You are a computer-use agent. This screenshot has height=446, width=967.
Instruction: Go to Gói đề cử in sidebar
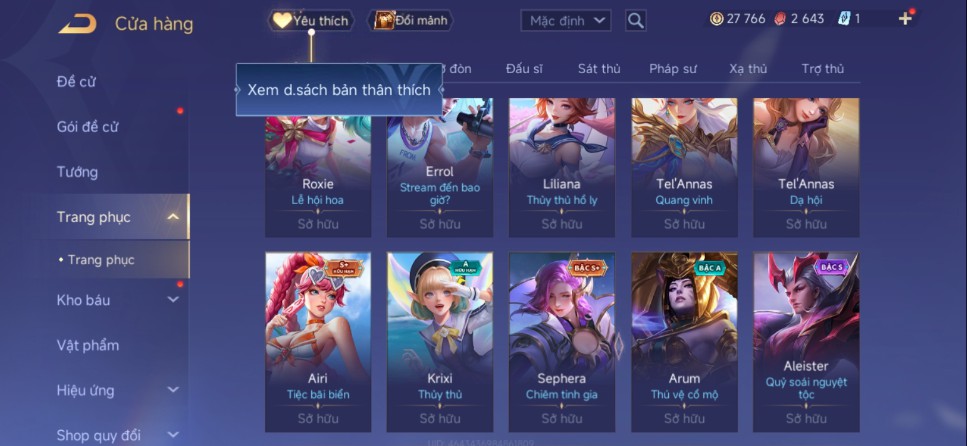coord(88,126)
